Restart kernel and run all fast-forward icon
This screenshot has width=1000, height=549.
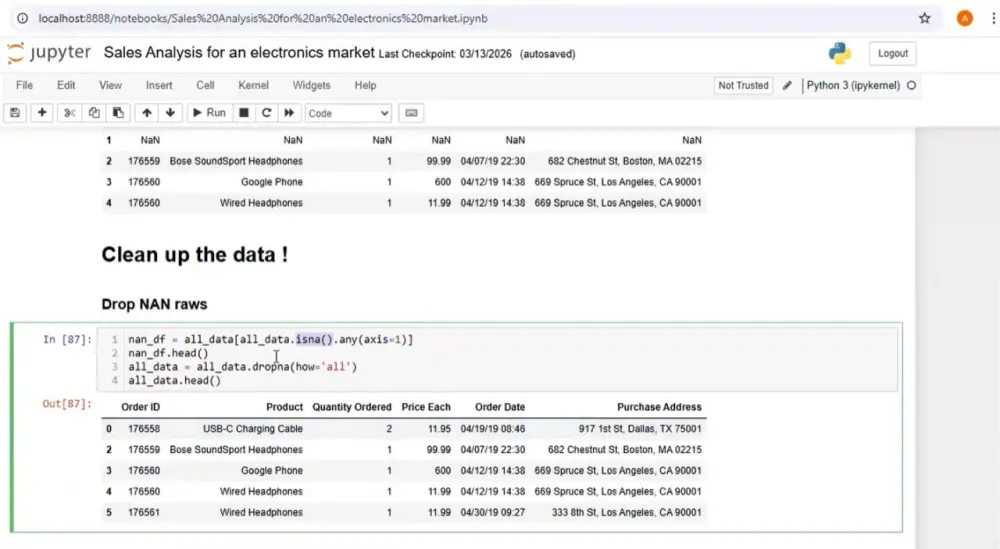pyautogui.click(x=289, y=113)
